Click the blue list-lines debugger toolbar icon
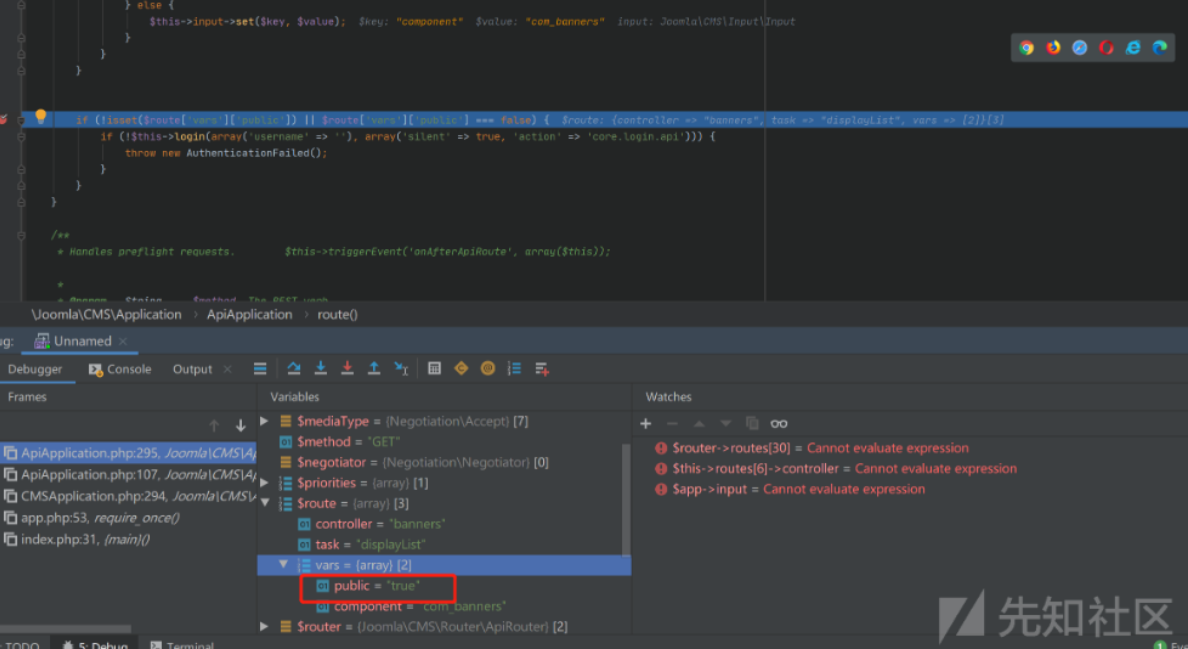Viewport: 1188px width, 649px height. (514, 369)
